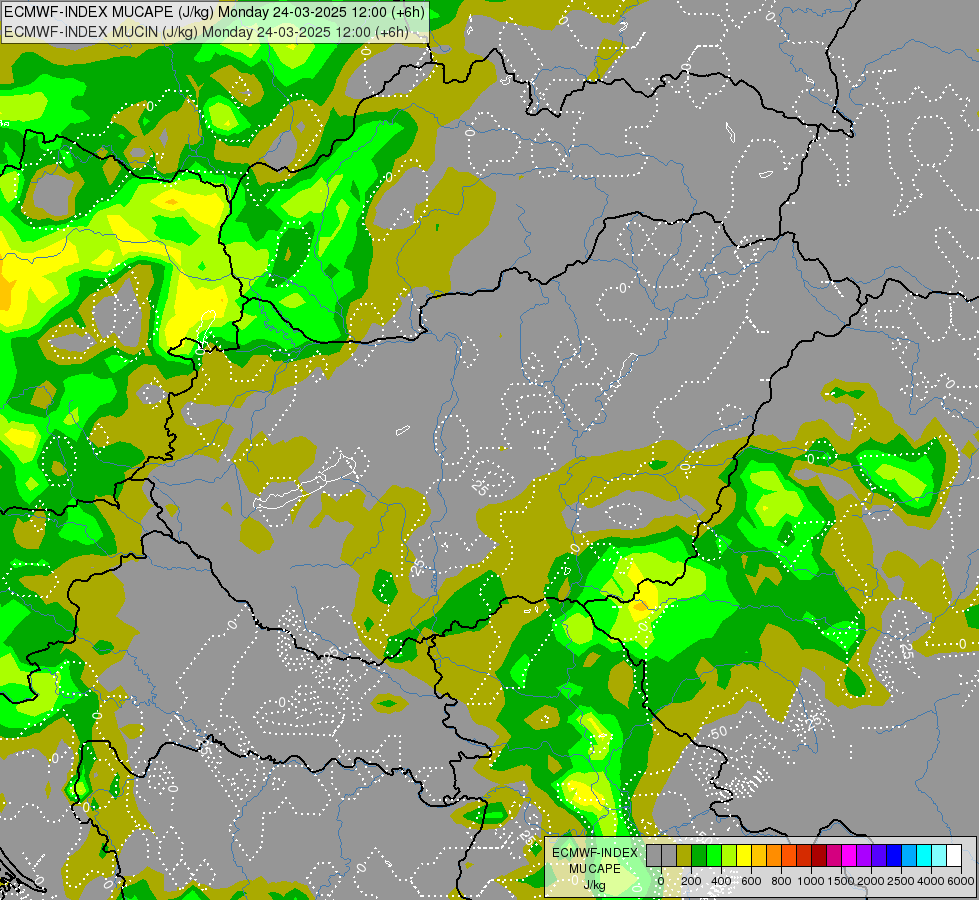The width and height of the screenshot is (979, 900).
Task: Select the red legend swatch before 1000
Action: click(805, 856)
